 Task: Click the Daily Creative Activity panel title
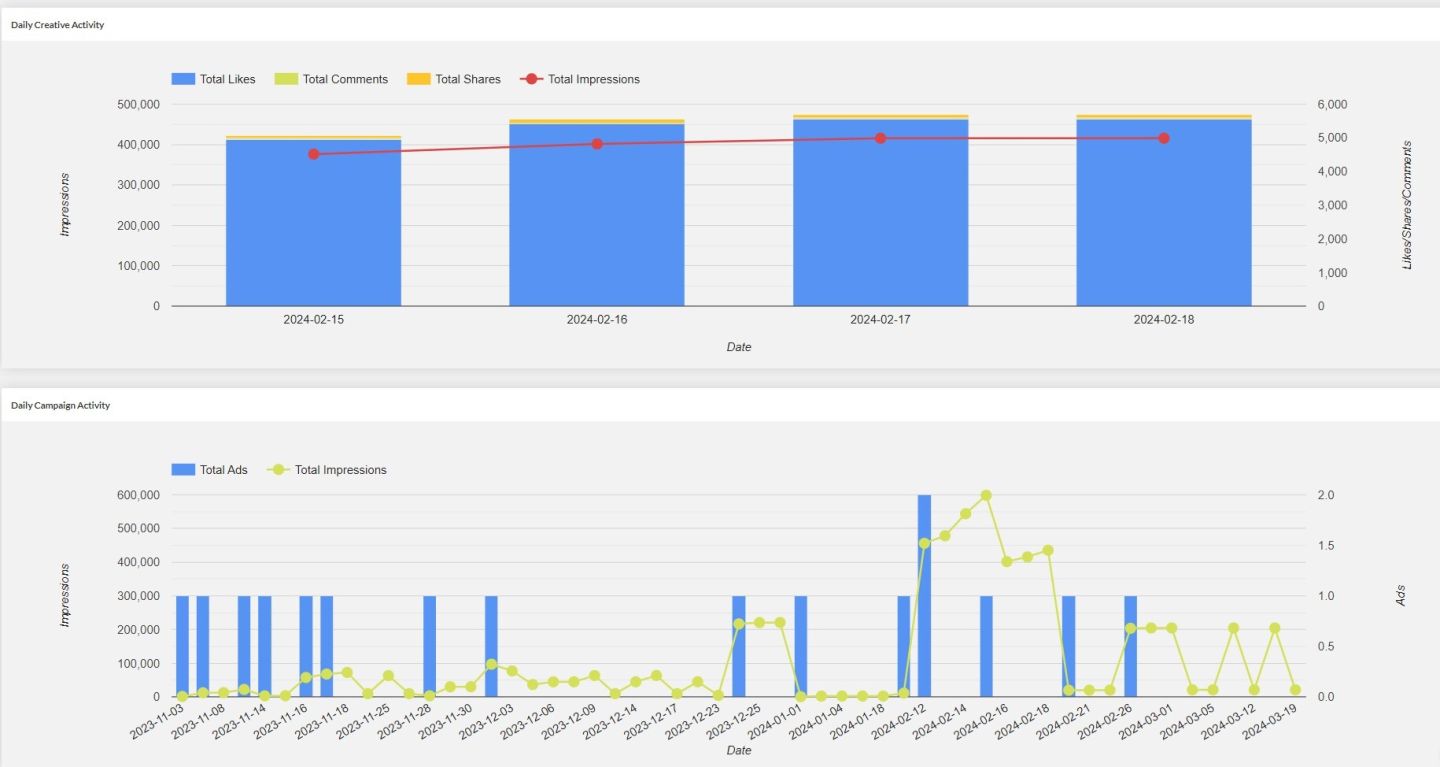click(x=57, y=25)
